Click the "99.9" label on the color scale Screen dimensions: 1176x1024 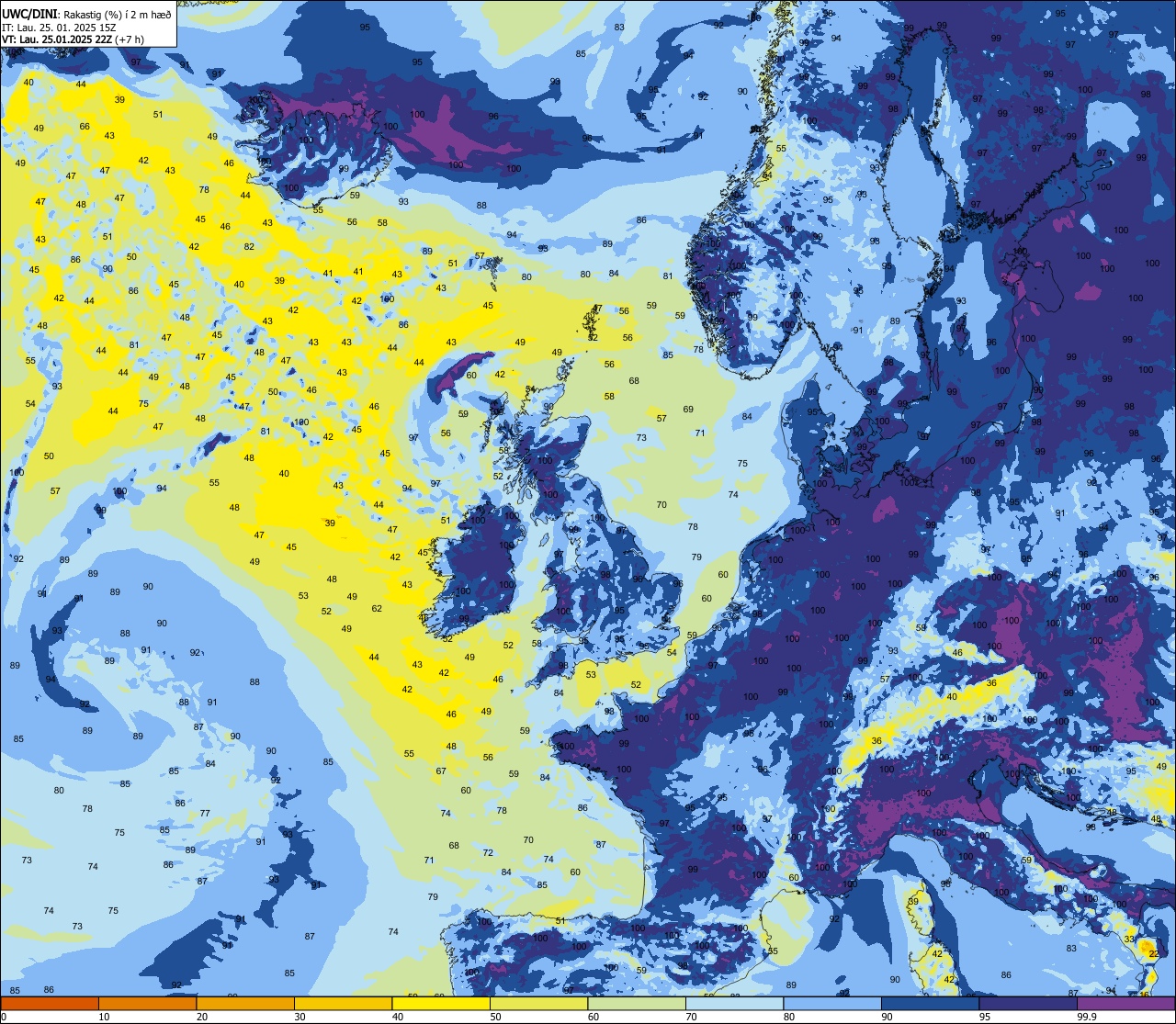[1087, 1017]
